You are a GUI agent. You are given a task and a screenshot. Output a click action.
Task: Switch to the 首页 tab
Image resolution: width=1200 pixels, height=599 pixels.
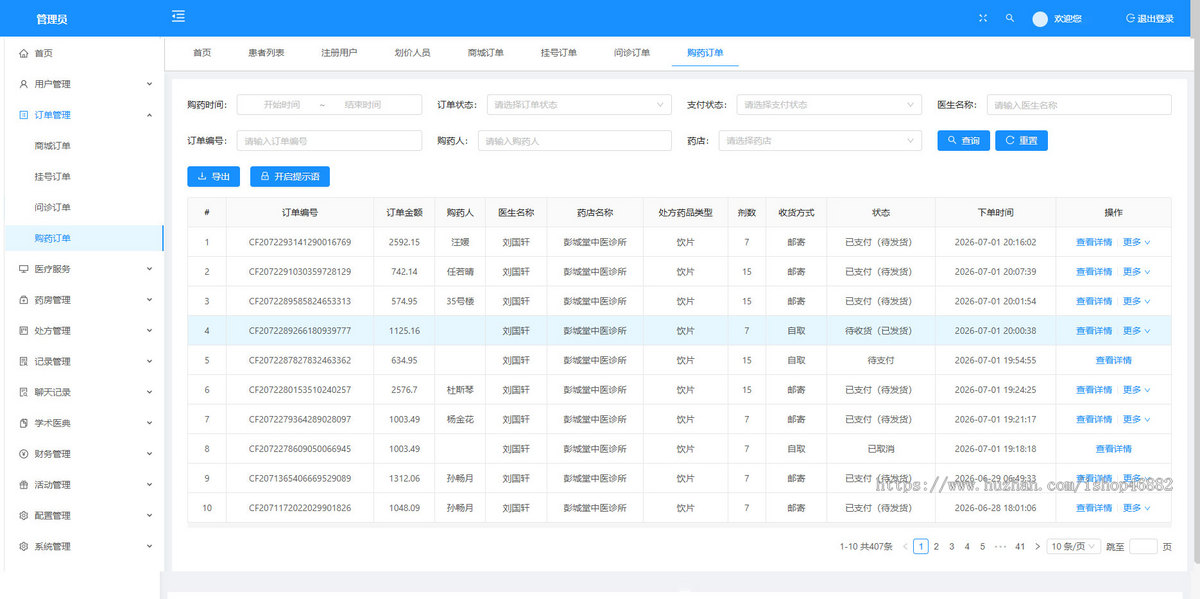[202, 52]
